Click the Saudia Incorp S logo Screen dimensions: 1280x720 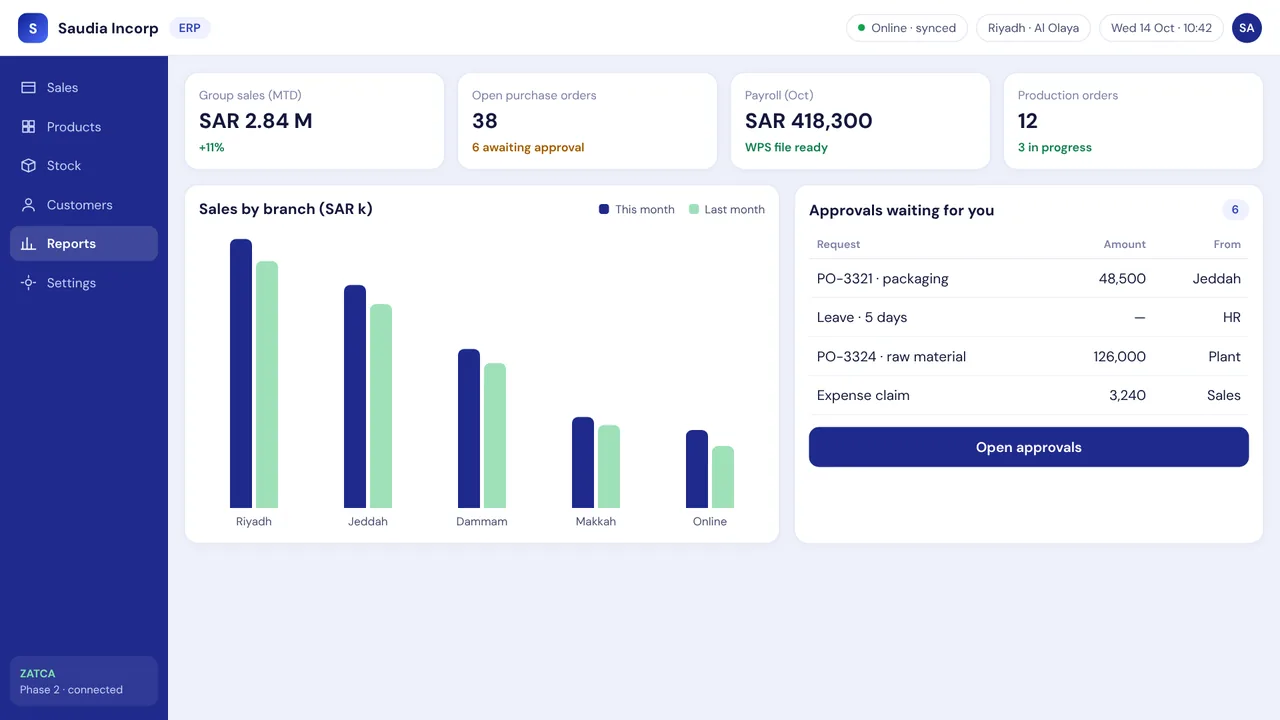32,28
